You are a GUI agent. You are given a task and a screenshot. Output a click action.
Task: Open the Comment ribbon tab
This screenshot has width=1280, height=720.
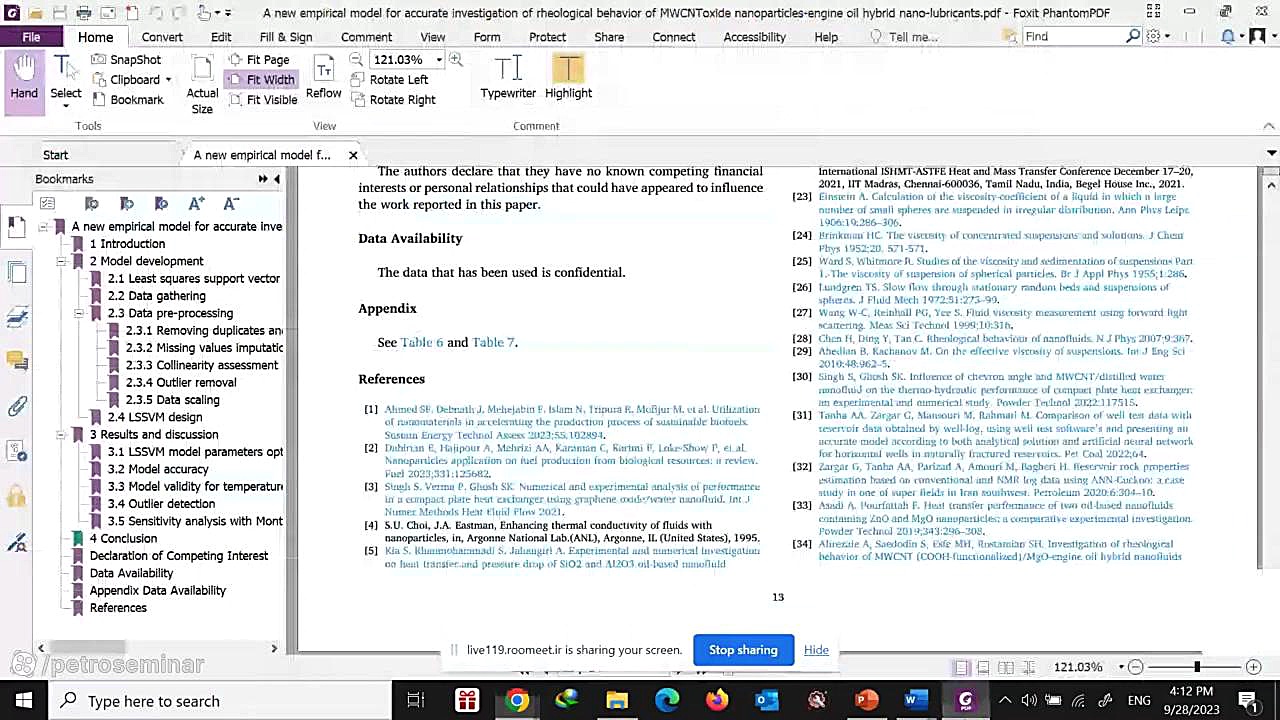click(366, 37)
